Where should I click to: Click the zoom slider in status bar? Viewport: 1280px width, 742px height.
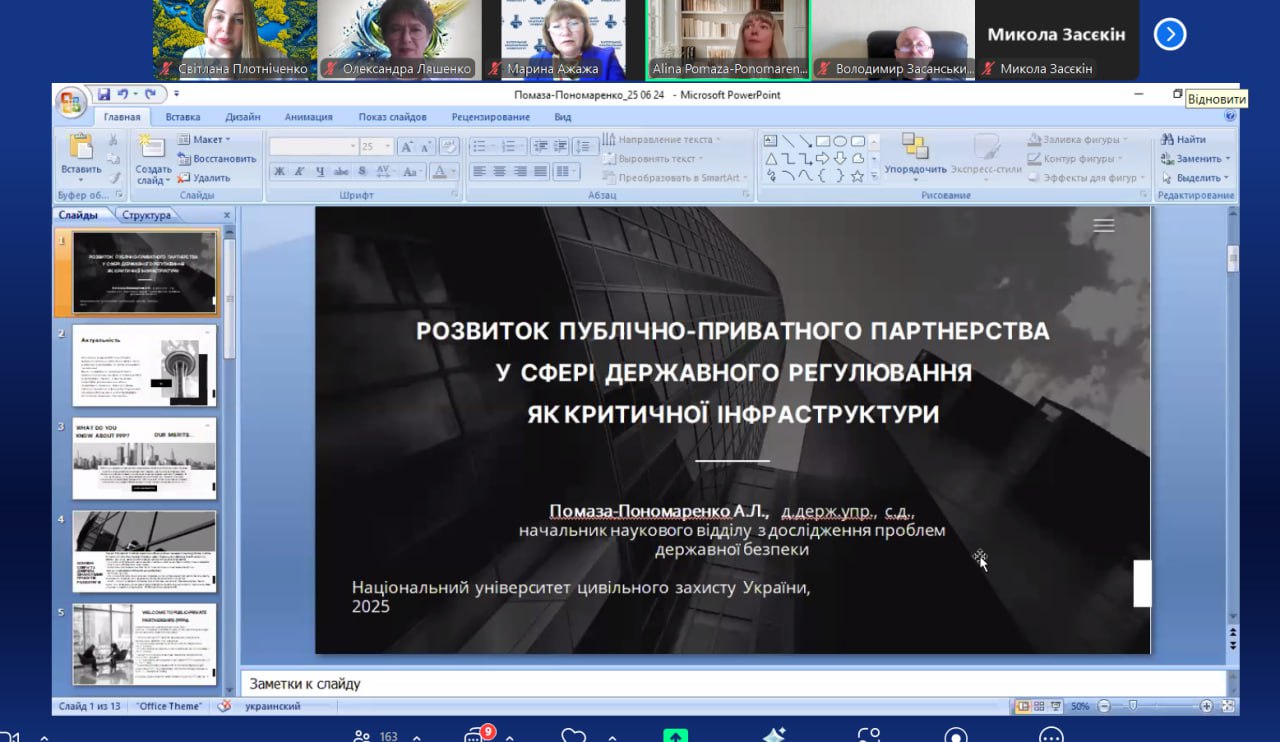[x=1133, y=706]
